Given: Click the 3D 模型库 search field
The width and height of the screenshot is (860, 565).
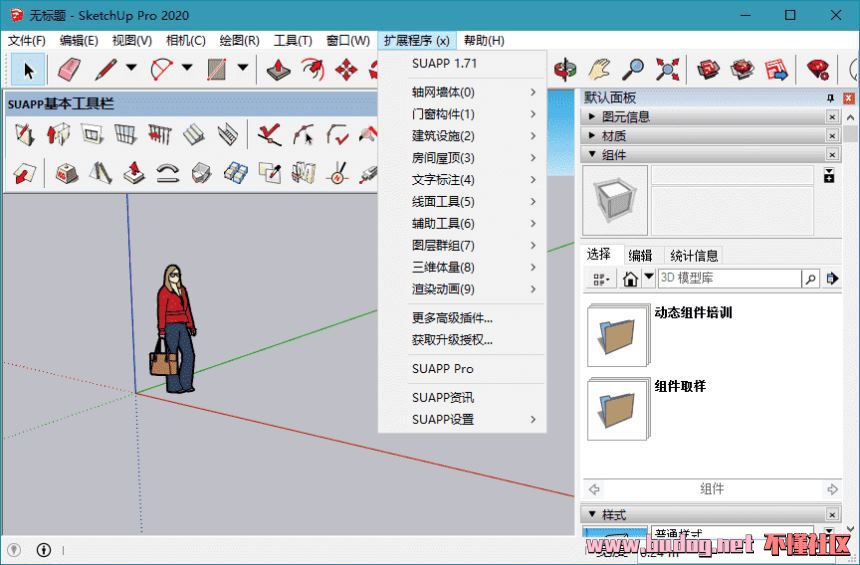Looking at the screenshot, I should (x=729, y=278).
